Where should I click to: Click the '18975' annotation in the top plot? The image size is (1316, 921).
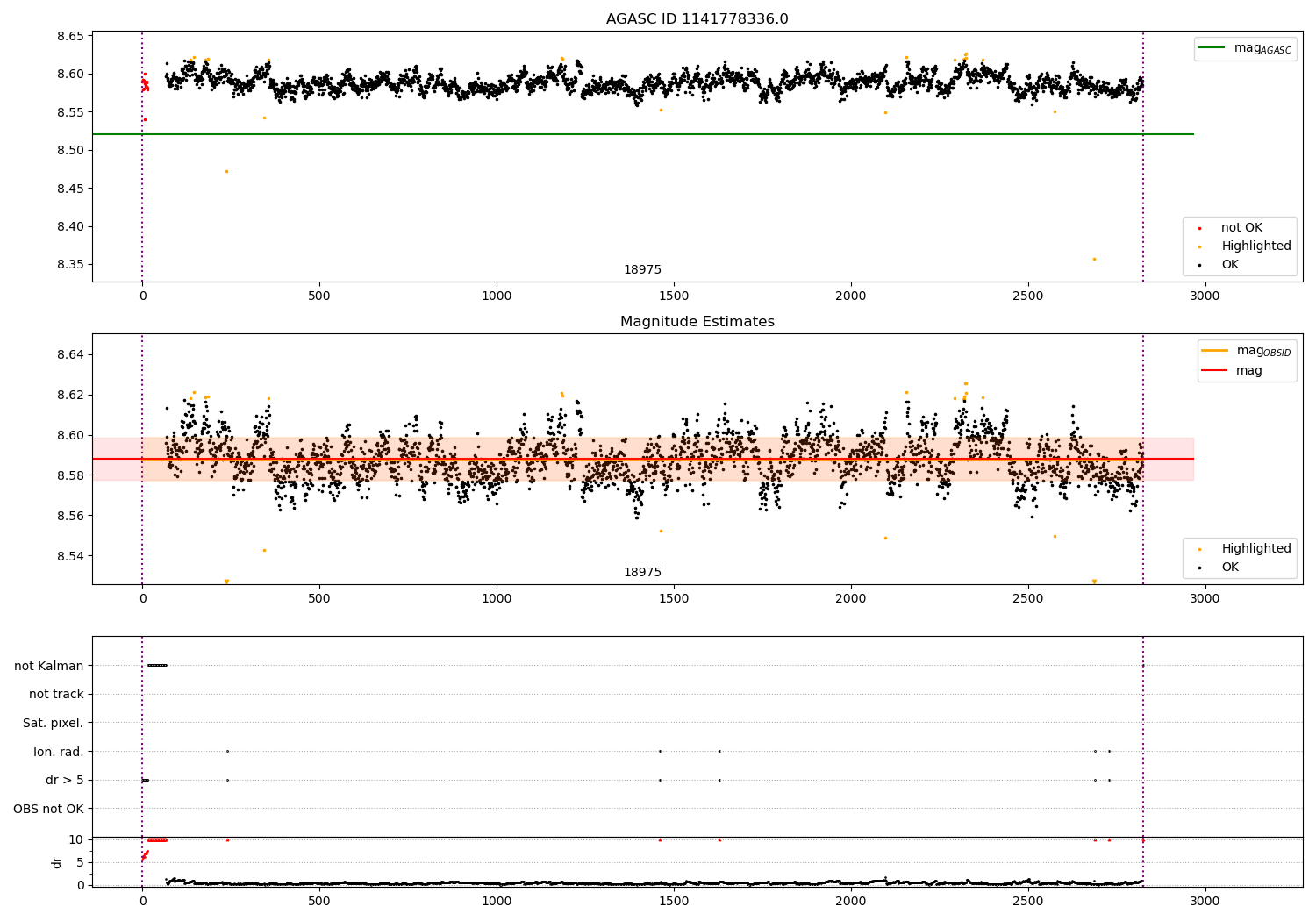pyautogui.click(x=642, y=270)
